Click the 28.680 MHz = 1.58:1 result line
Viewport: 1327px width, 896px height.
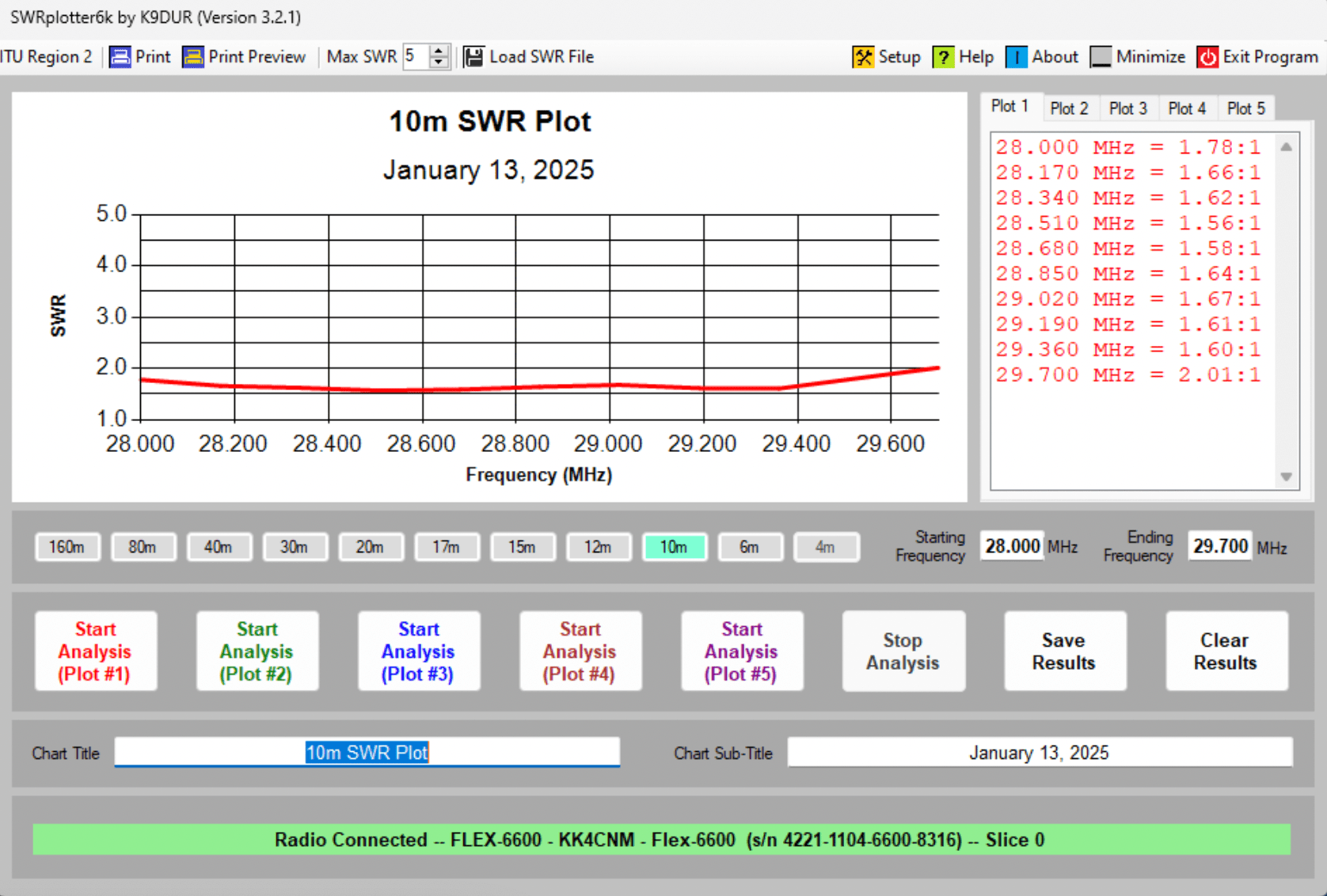click(x=1128, y=249)
